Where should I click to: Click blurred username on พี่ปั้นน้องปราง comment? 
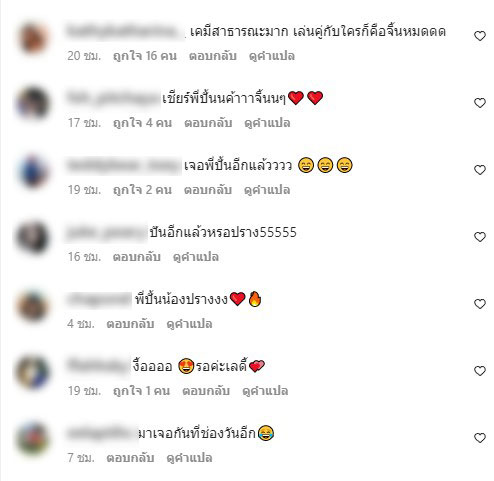tap(99, 299)
